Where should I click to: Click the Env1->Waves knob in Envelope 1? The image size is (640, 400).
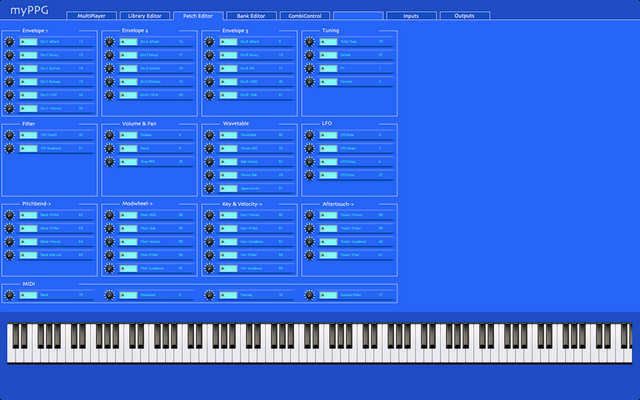pyautogui.click(x=9, y=108)
